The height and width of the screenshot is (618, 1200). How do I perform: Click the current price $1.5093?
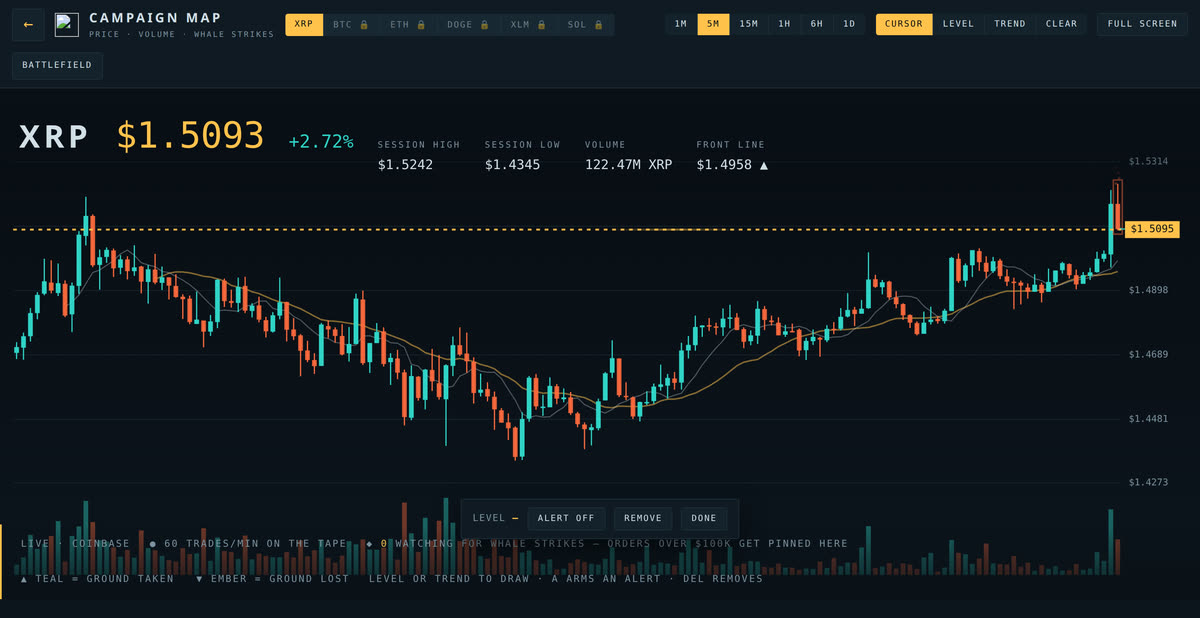pyautogui.click(x=191, y=136)
